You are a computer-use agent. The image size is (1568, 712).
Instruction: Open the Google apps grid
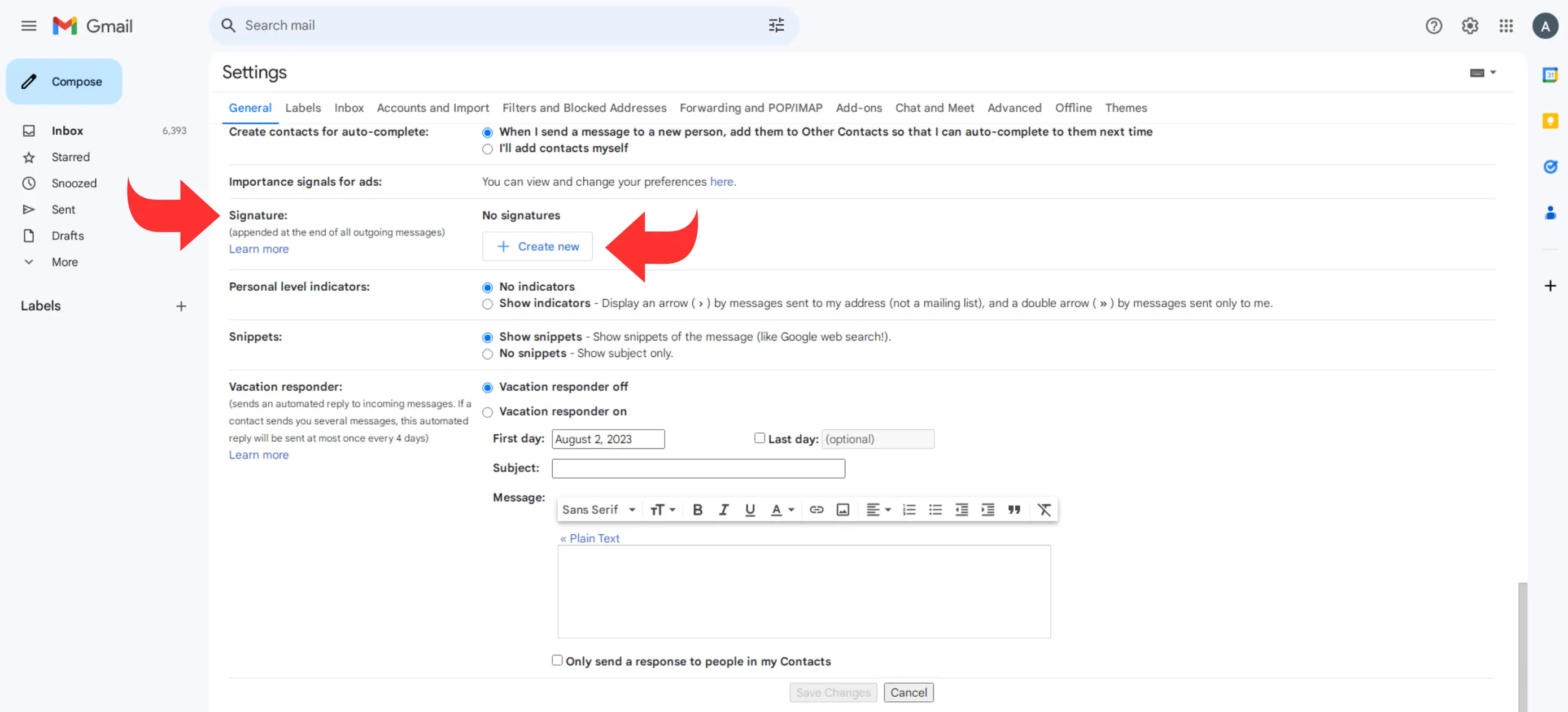[1506, 25]
